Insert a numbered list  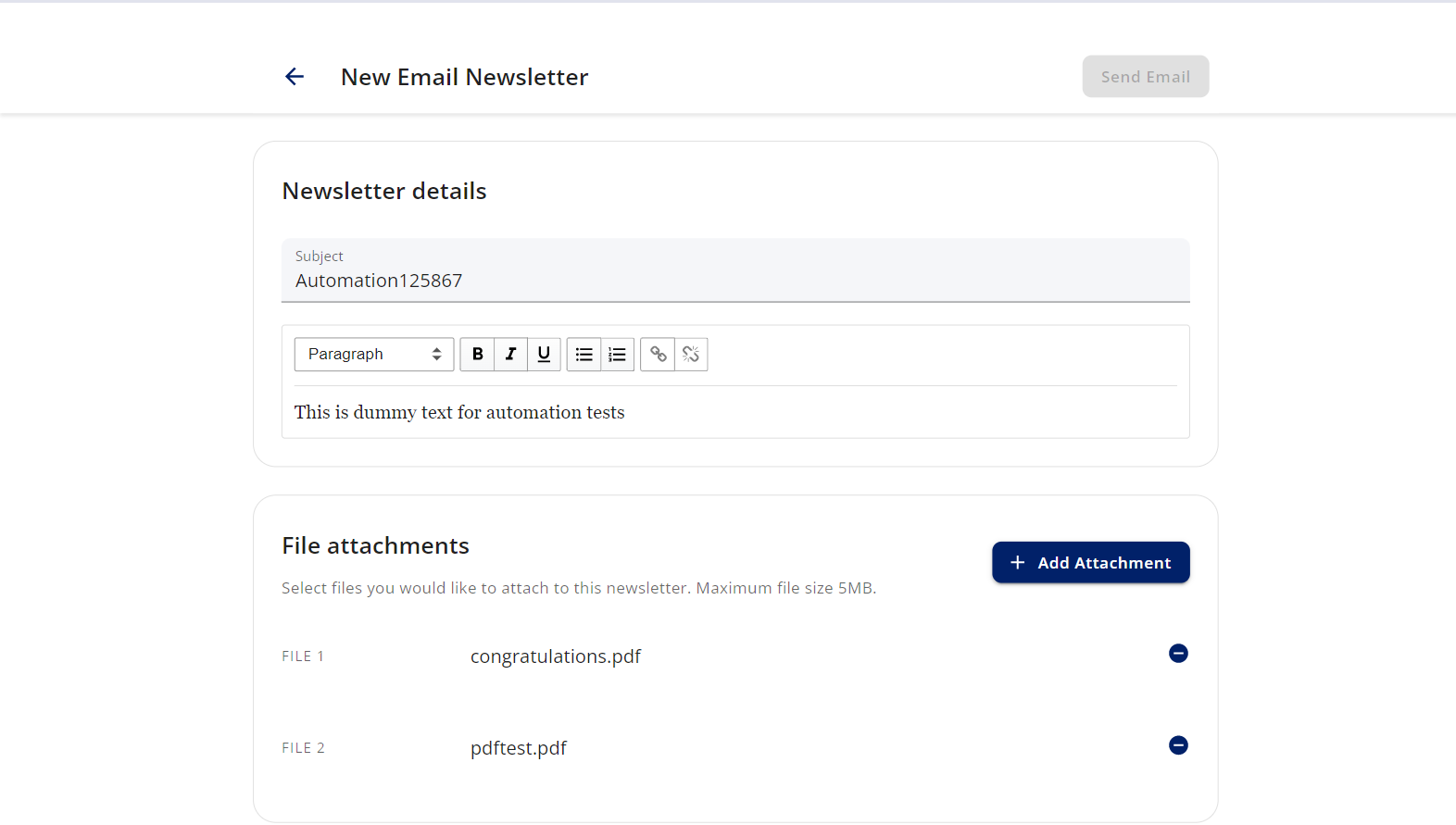tap(617, 354)
